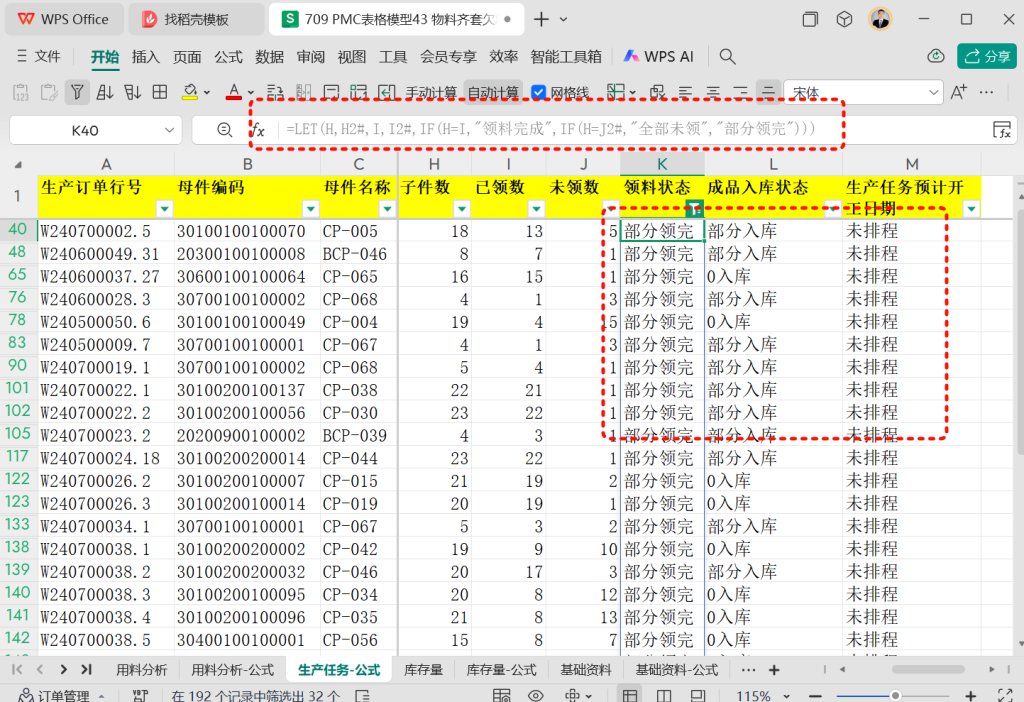The height and width of the screenshot is (702, 1024).
Task: Open the cube app-center icon in title bar
Action: point(844,20)
